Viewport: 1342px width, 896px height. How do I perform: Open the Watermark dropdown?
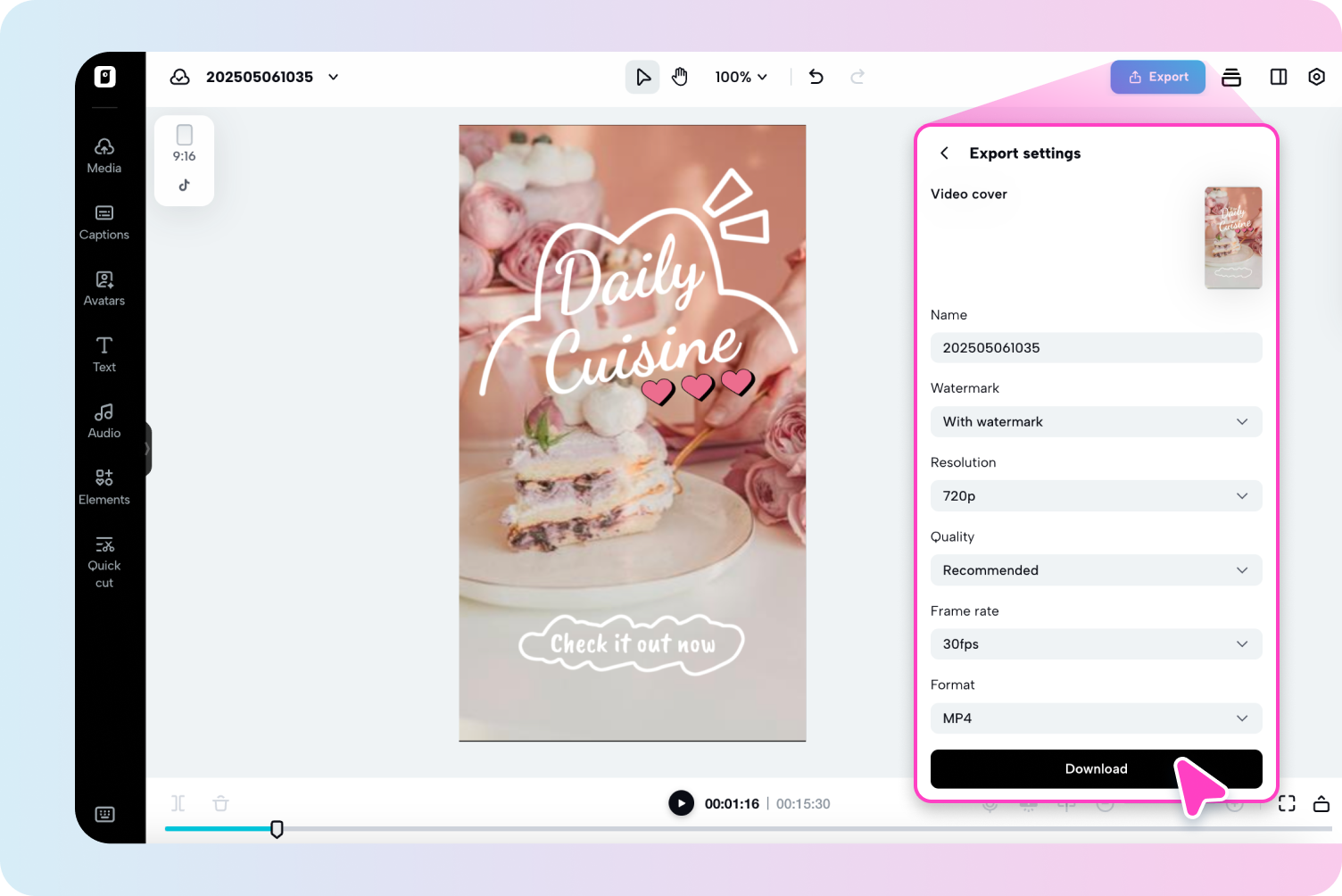(1097, 422)
